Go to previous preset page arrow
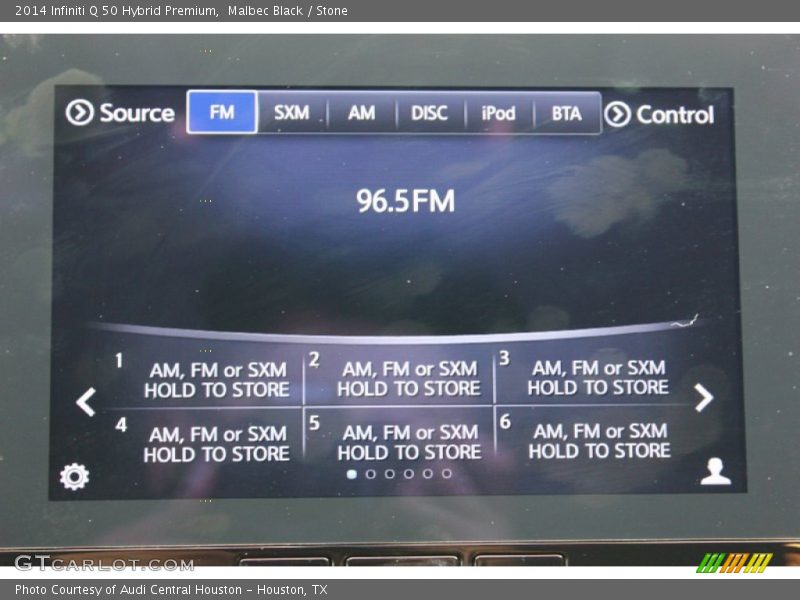Viewport: 800px width, 600px height. point(86,402)
